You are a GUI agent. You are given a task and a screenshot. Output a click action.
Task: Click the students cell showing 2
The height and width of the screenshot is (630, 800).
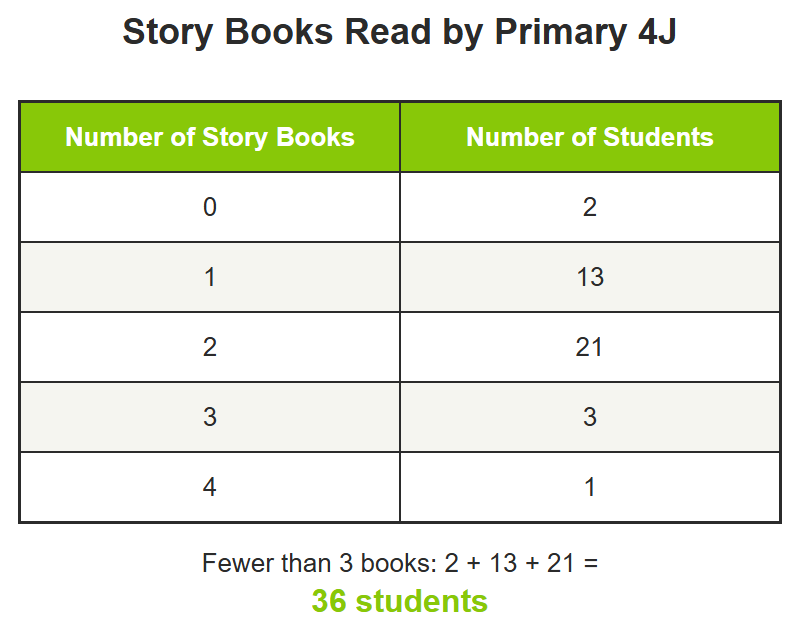click(590, 207)
